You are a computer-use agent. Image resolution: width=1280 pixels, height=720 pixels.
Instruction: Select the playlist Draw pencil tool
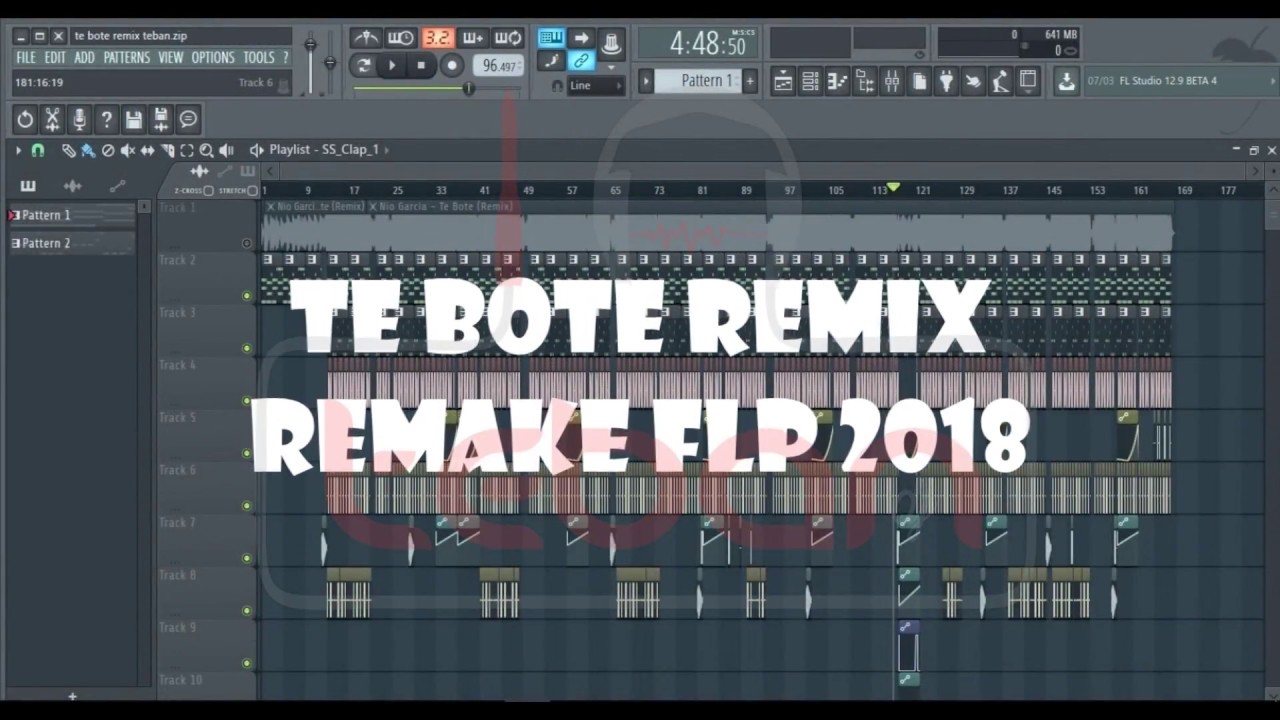pos(68,150)
